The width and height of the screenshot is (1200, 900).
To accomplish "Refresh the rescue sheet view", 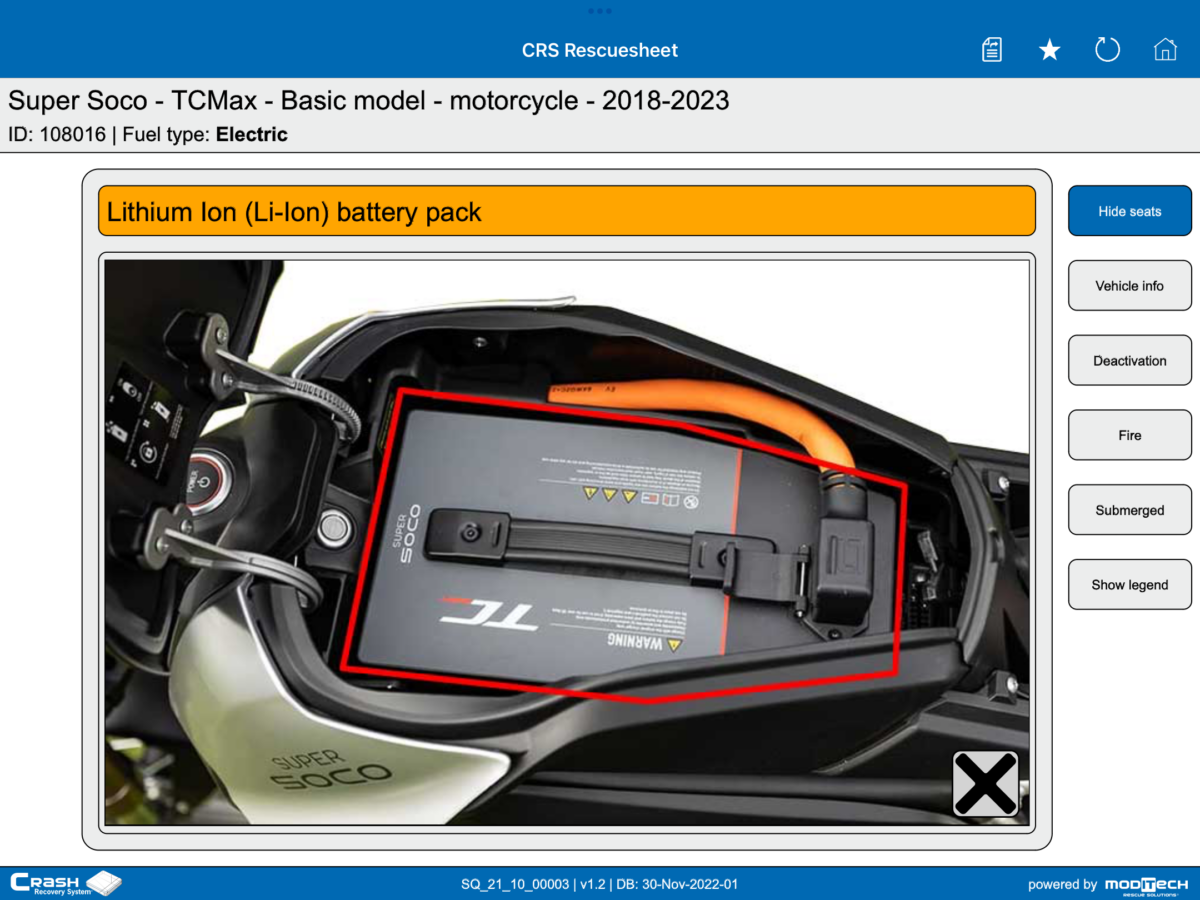I will point(1107,49).
